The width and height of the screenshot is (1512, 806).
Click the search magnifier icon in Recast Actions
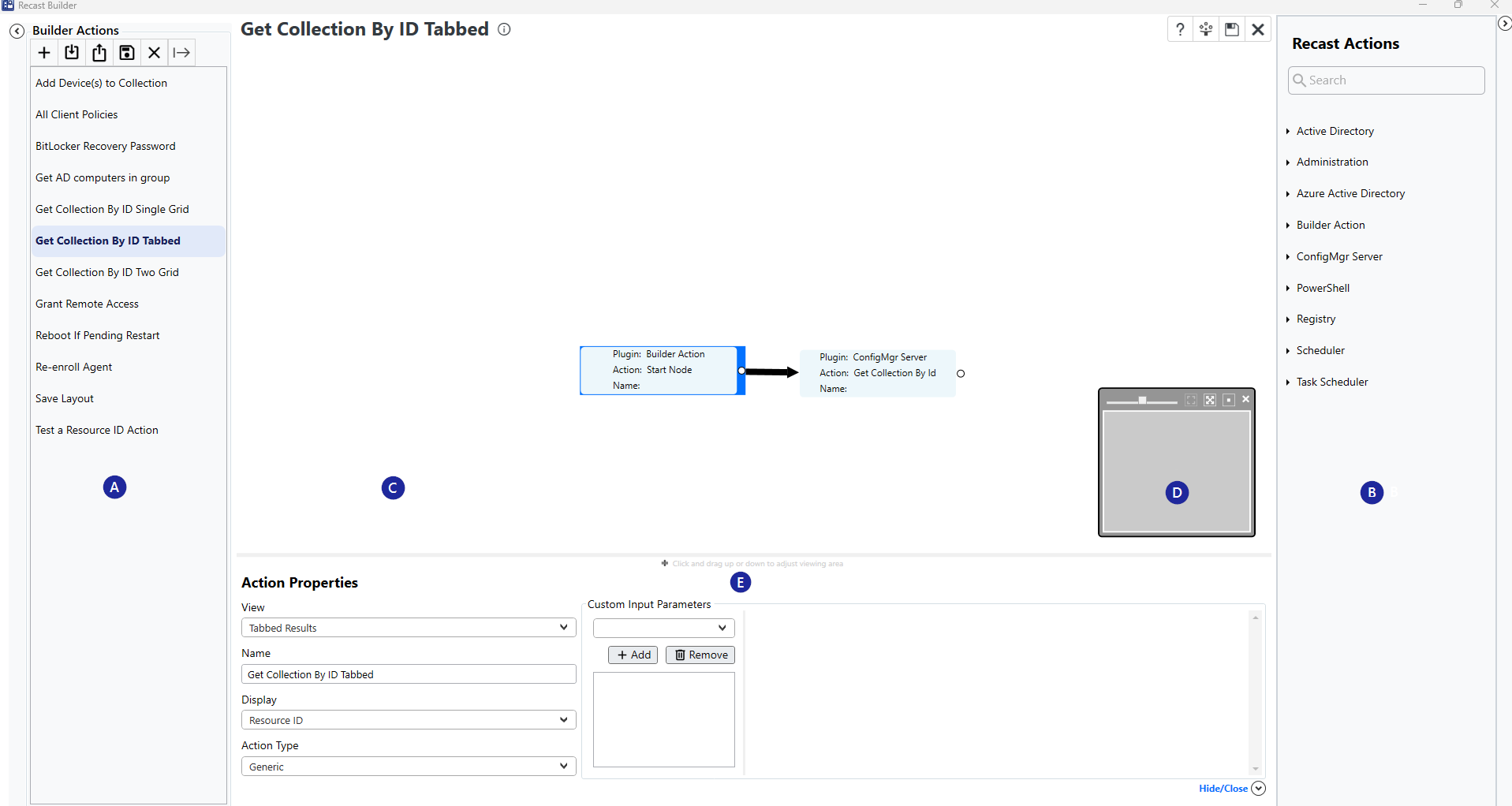click(1299, 80)
